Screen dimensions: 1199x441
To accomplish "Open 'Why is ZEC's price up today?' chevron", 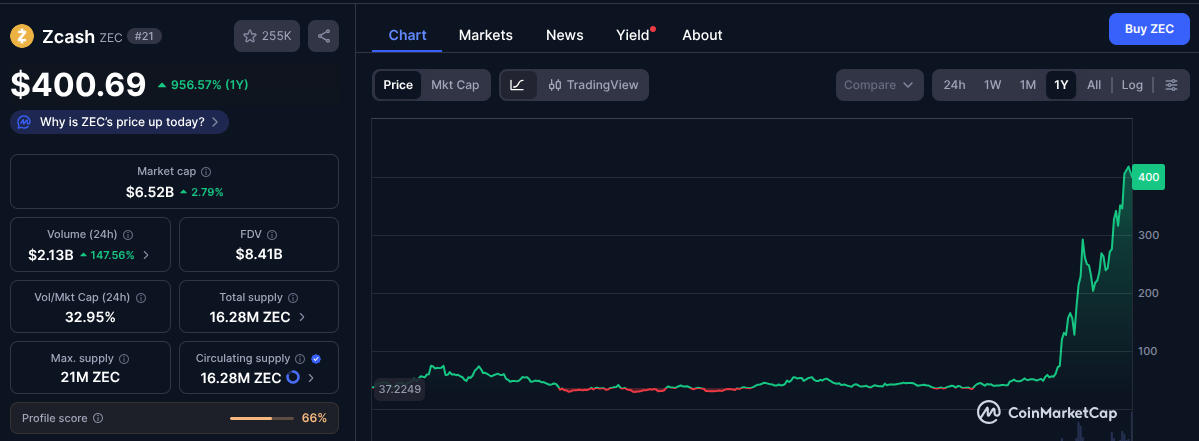I will click(215, 122).
